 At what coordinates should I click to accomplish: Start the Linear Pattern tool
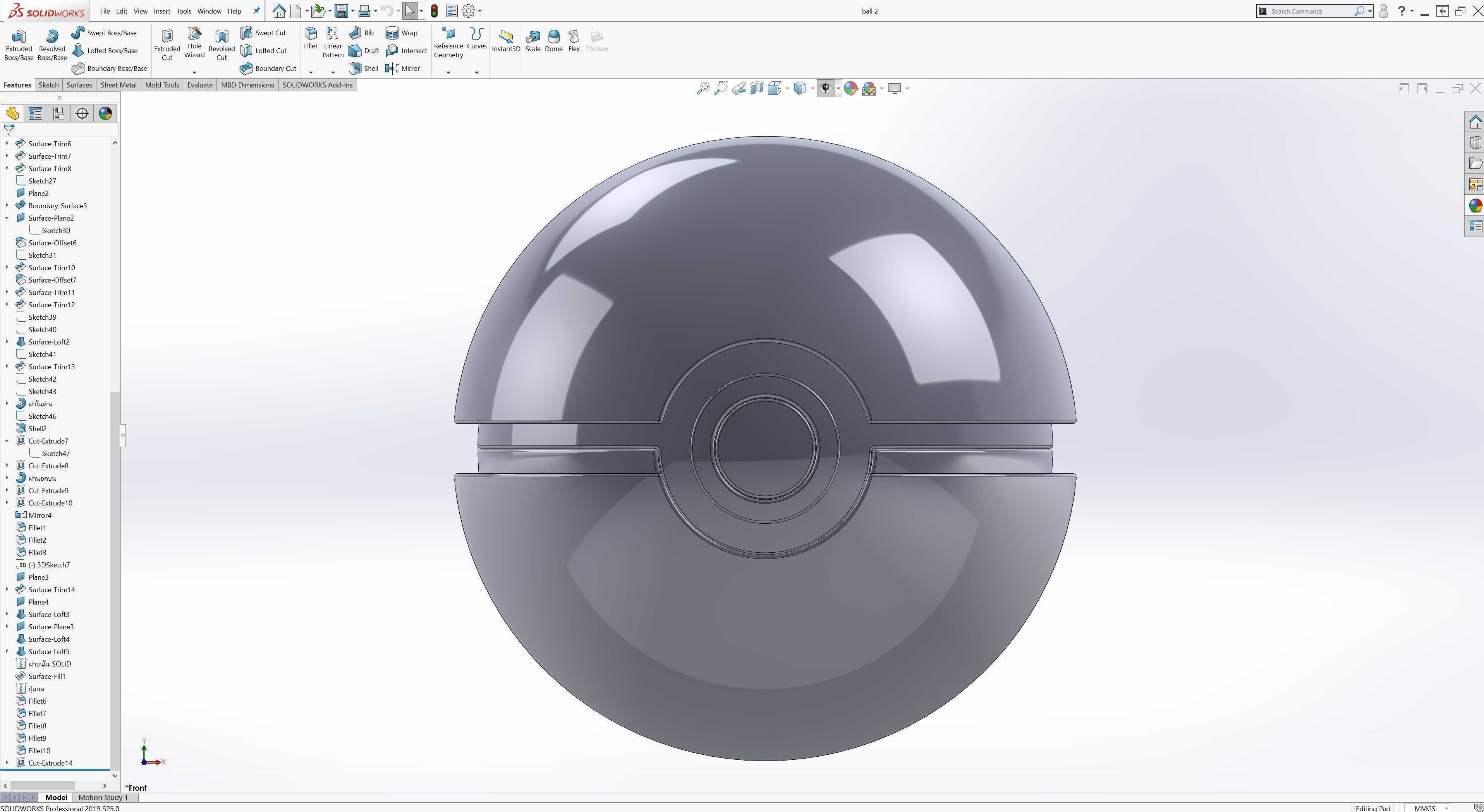point(332,43)
